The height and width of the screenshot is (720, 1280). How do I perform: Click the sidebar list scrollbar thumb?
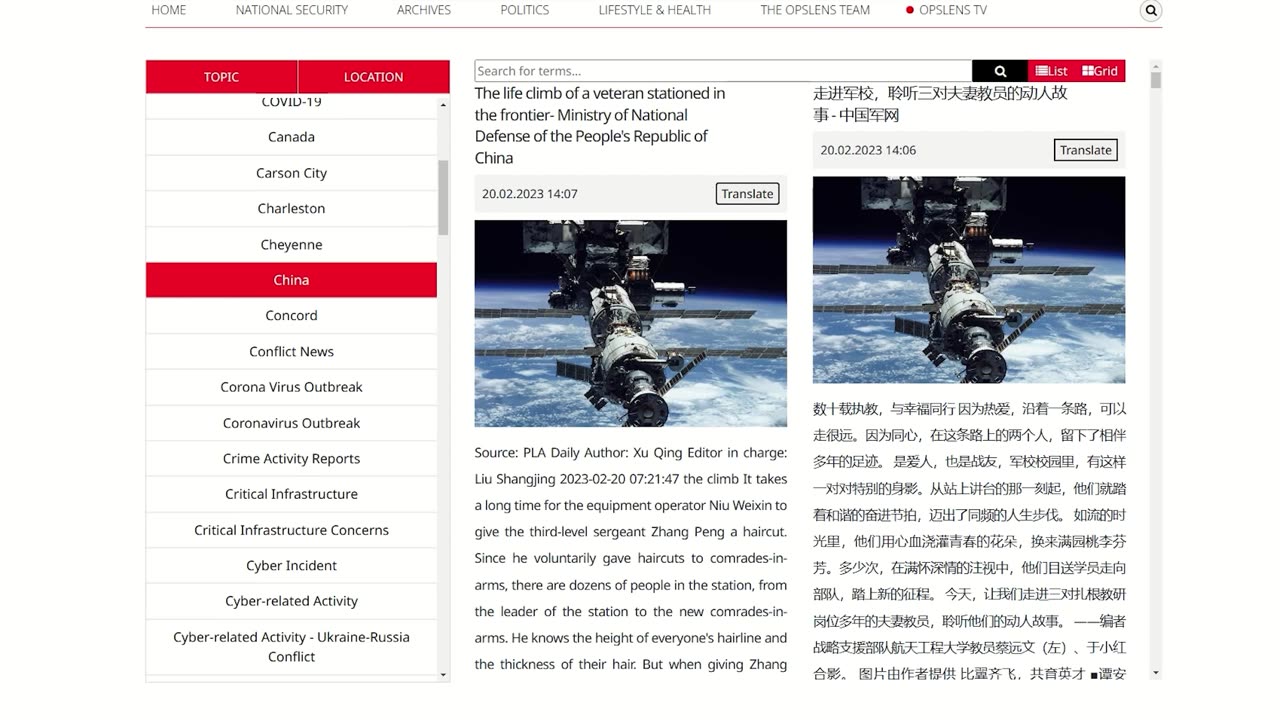pos(443,197)
